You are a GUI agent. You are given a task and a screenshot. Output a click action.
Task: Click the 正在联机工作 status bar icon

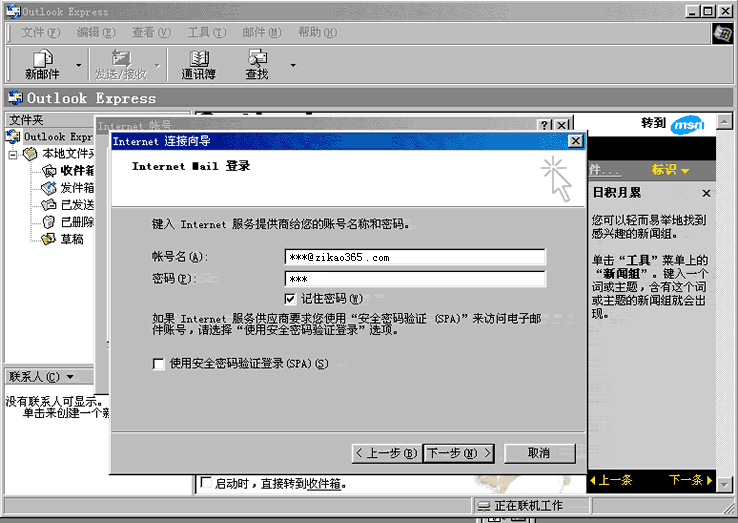pos(484,506)
